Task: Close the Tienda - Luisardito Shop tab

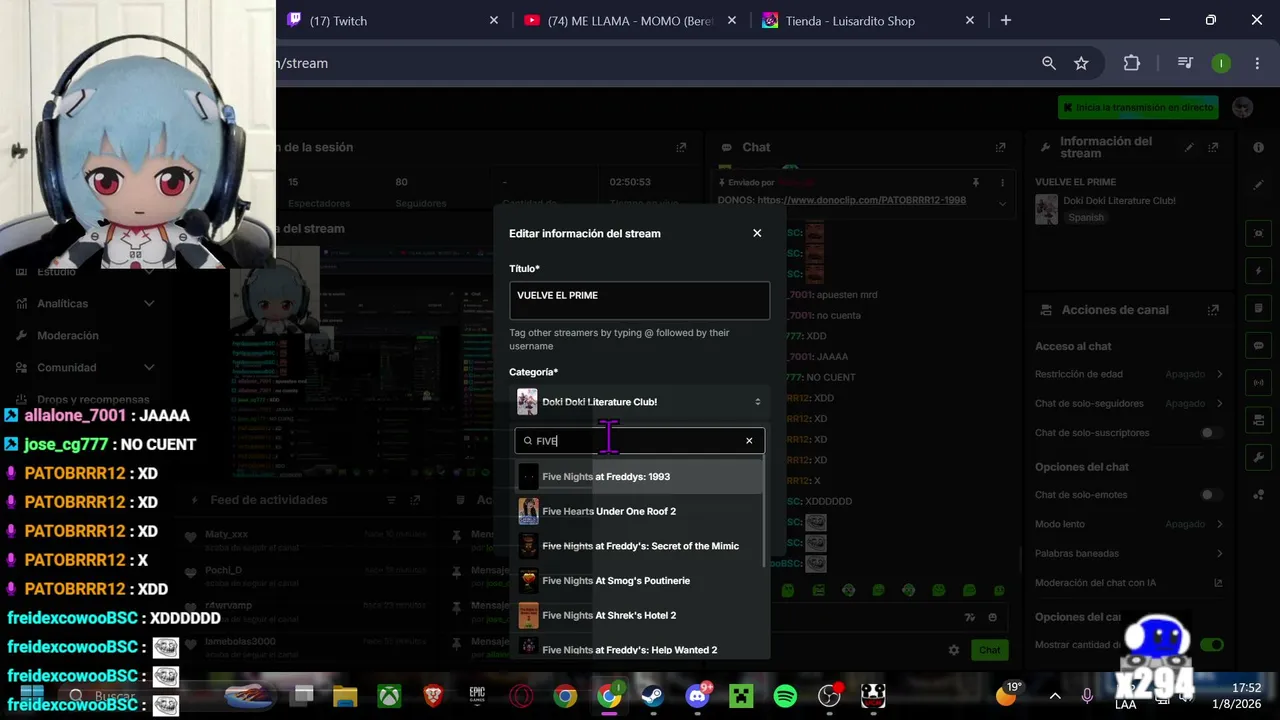Action: [x=969, y=20]
